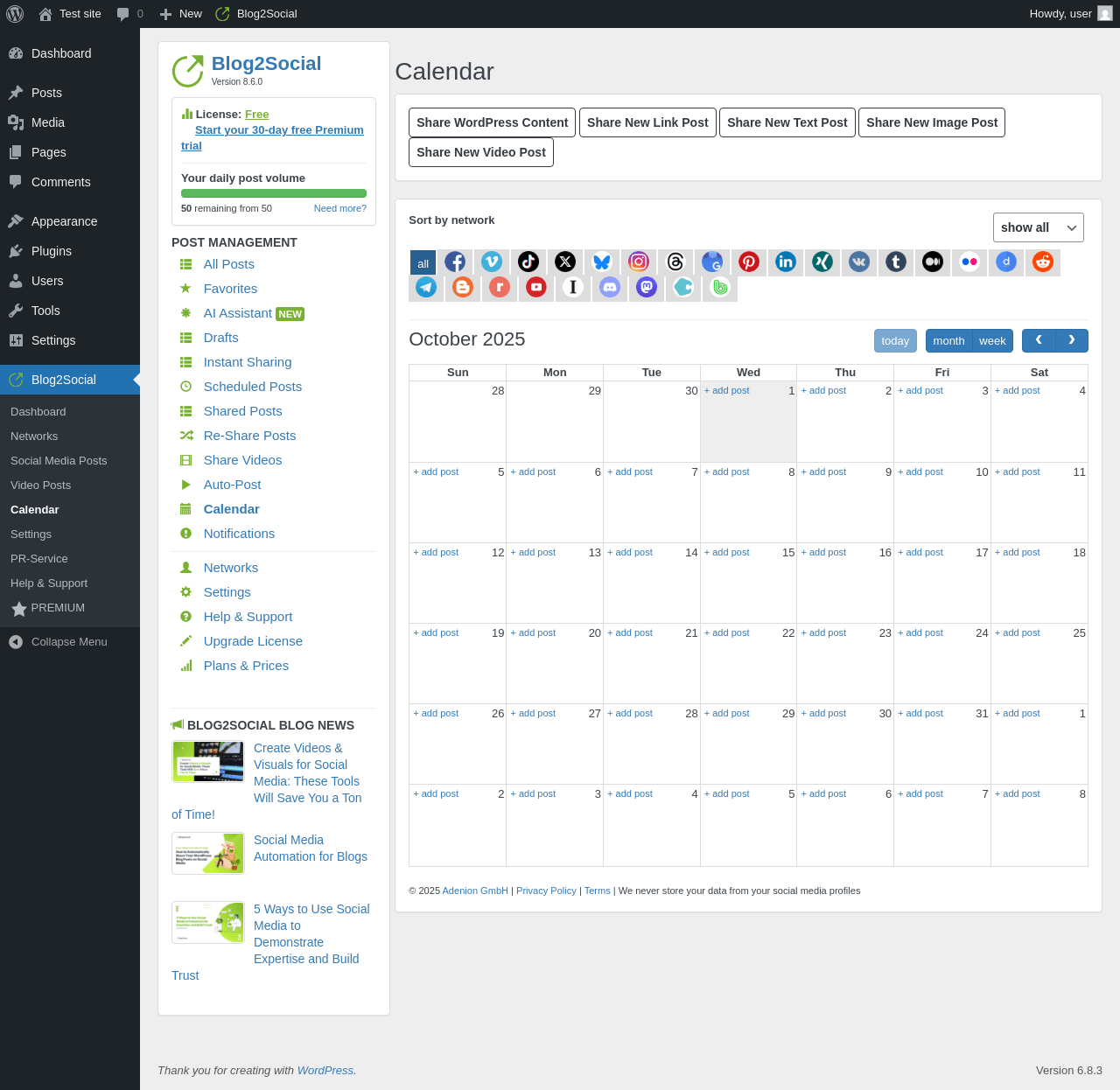Open New content menu in admin bar
1120x1090 pixels.
point(181,14)
